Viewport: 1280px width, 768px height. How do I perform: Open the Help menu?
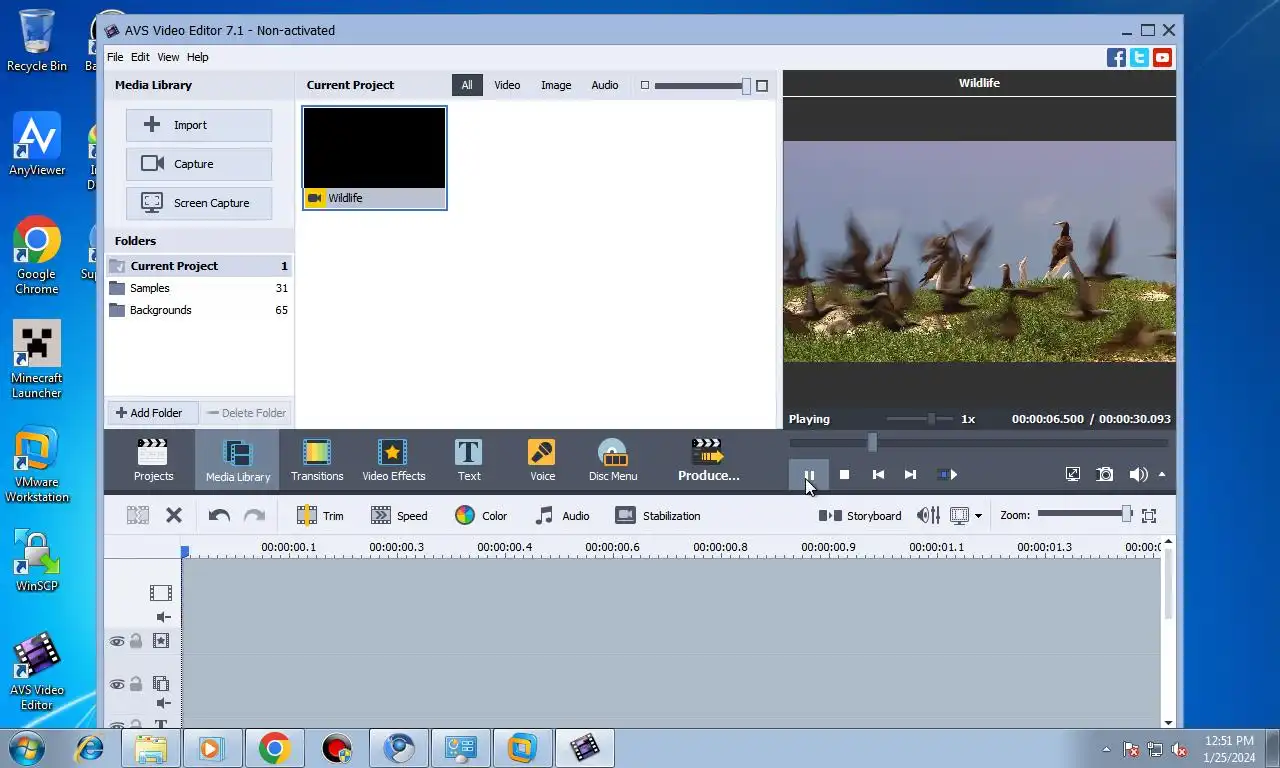198,57
